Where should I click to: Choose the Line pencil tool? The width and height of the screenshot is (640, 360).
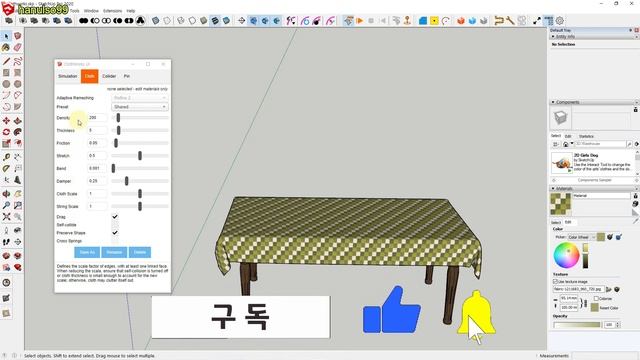tap(6, 62)
